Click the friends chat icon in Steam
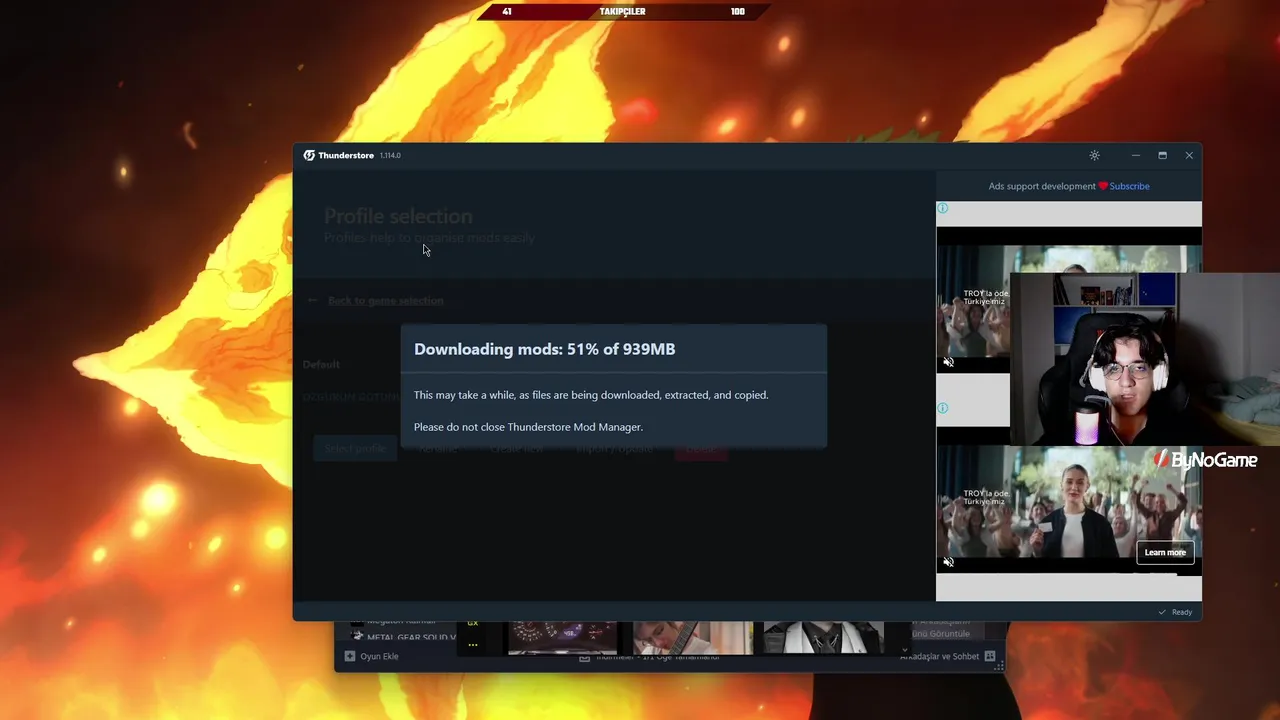Viewport: 1280px width, 720px height. click(x=990, y=656)
